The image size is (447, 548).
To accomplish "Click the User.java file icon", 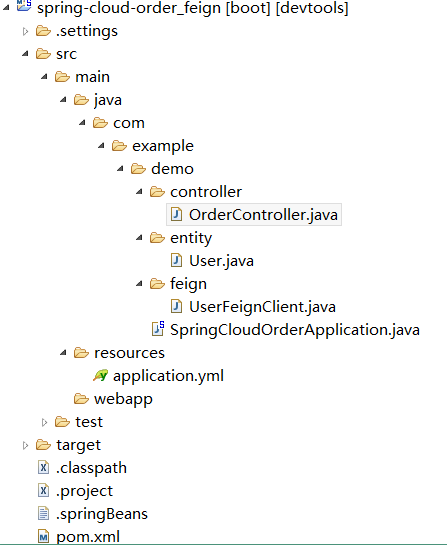I will pos(176,260).
